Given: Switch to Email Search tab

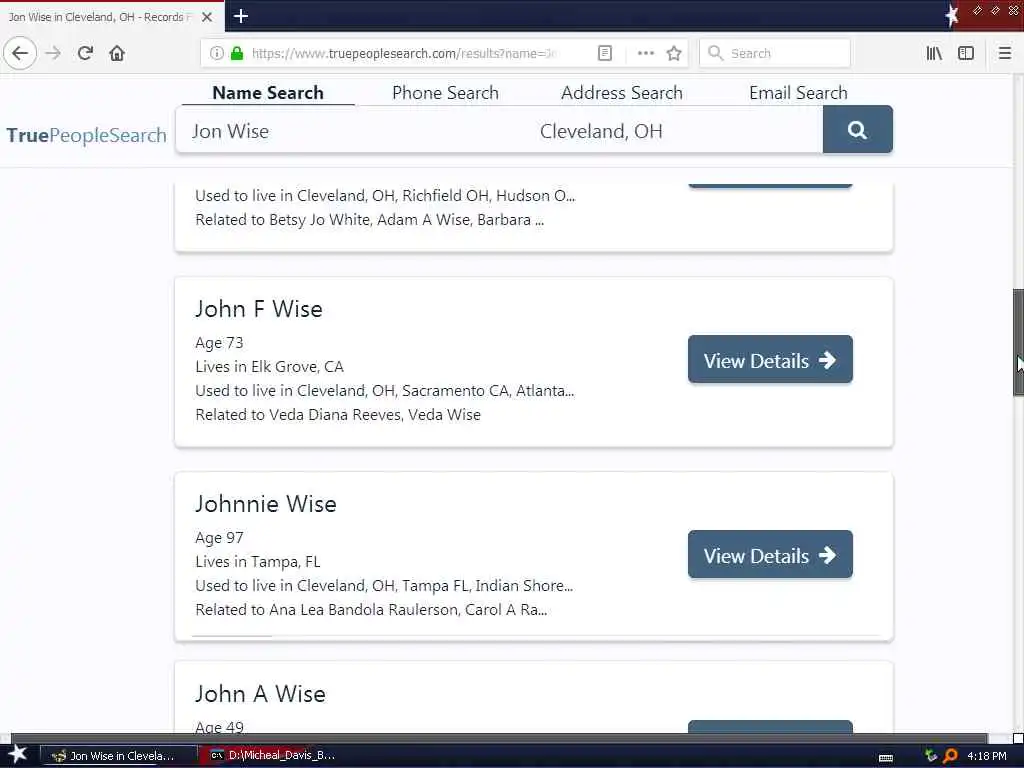Looking at the screenshot, I should click(x=798, y=93).
